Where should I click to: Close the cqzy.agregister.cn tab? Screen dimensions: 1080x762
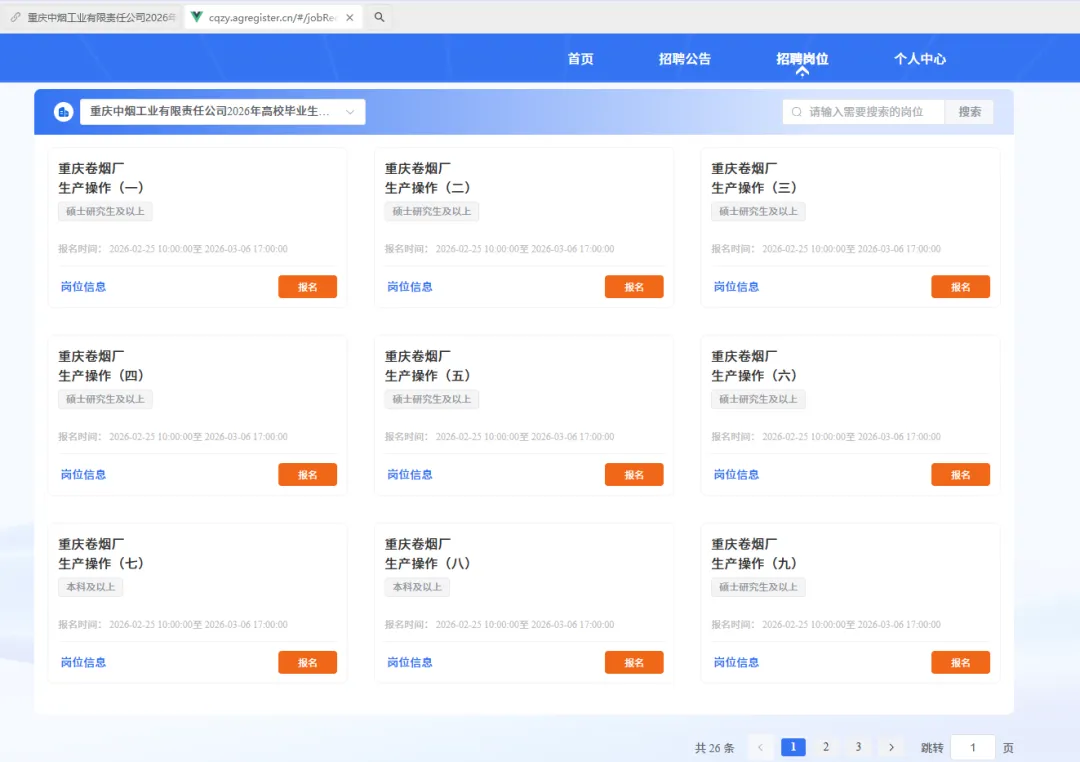(350, 18)
